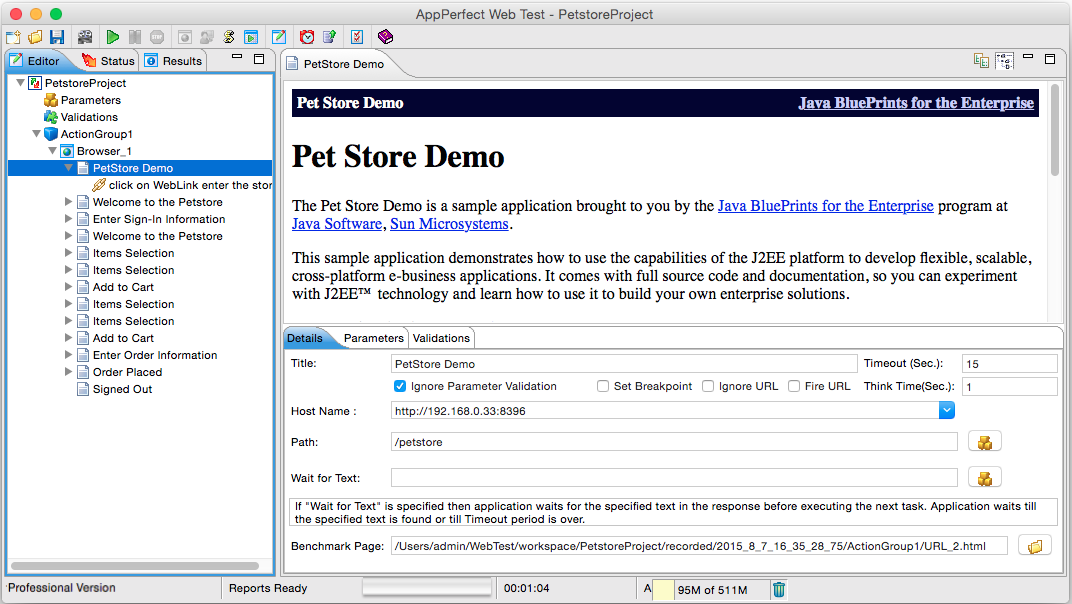Select the PetStore Demo page tab
1072x604 pixels.
coord(336,64)
